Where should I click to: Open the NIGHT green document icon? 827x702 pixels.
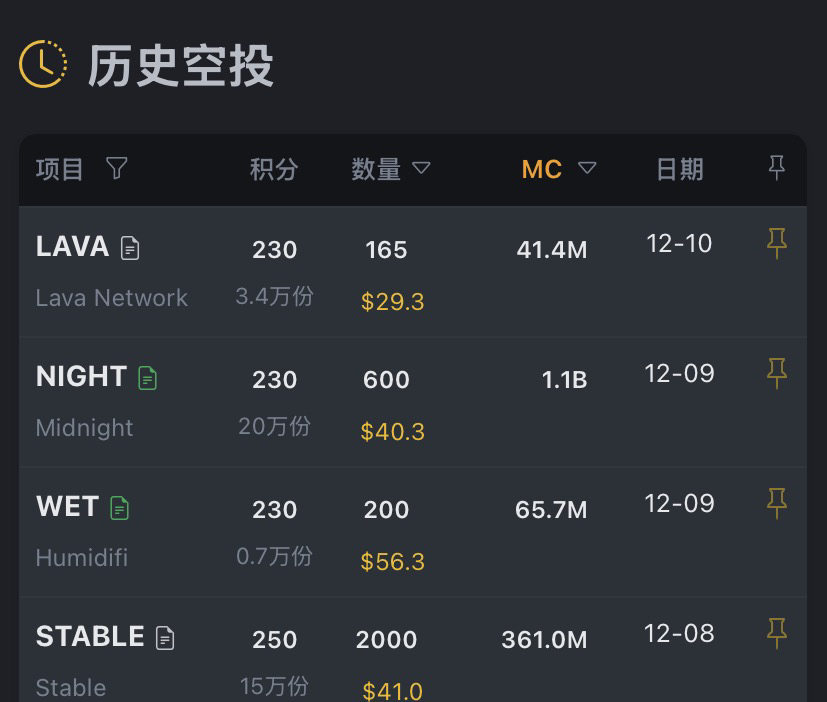coord(147,378)
